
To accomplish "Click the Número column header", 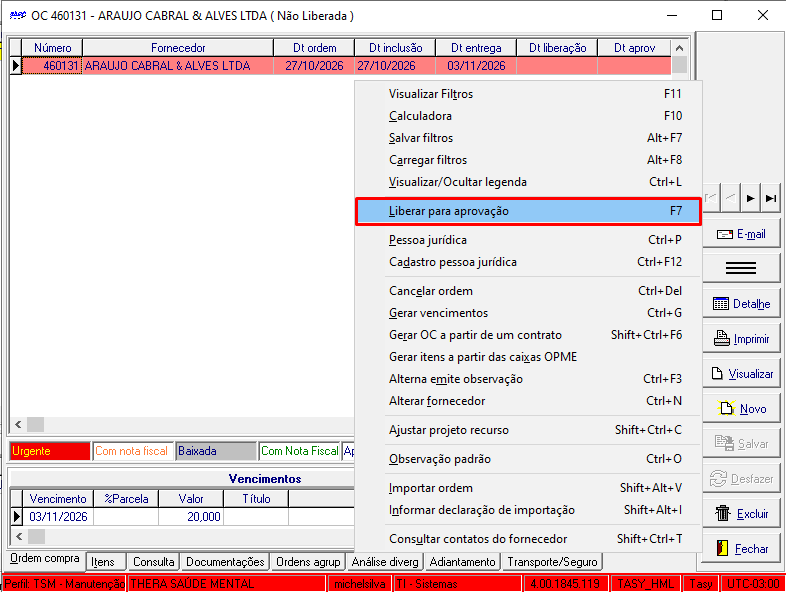I will tap(52, 48).
